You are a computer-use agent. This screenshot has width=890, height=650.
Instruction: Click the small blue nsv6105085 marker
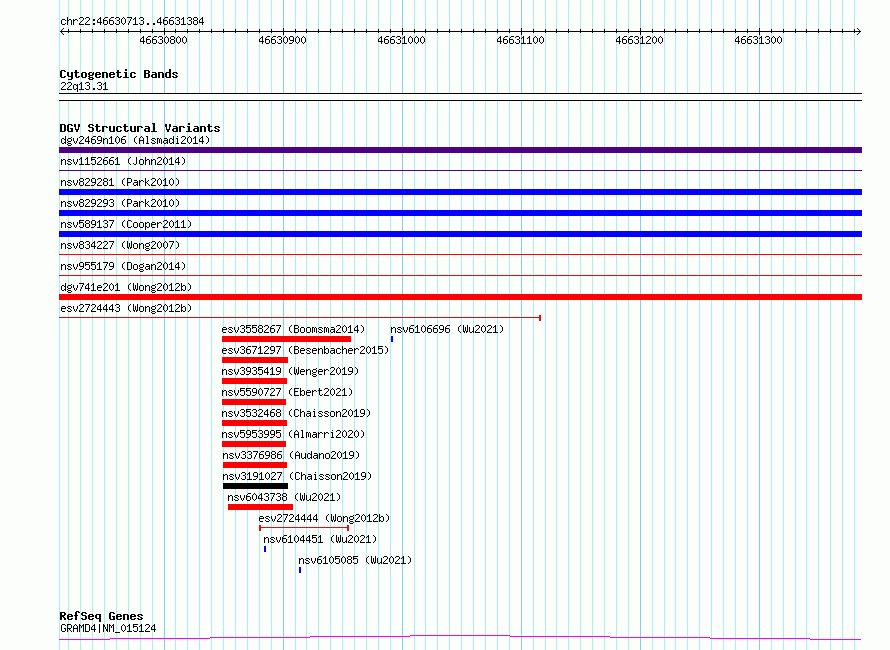(300, 570)
